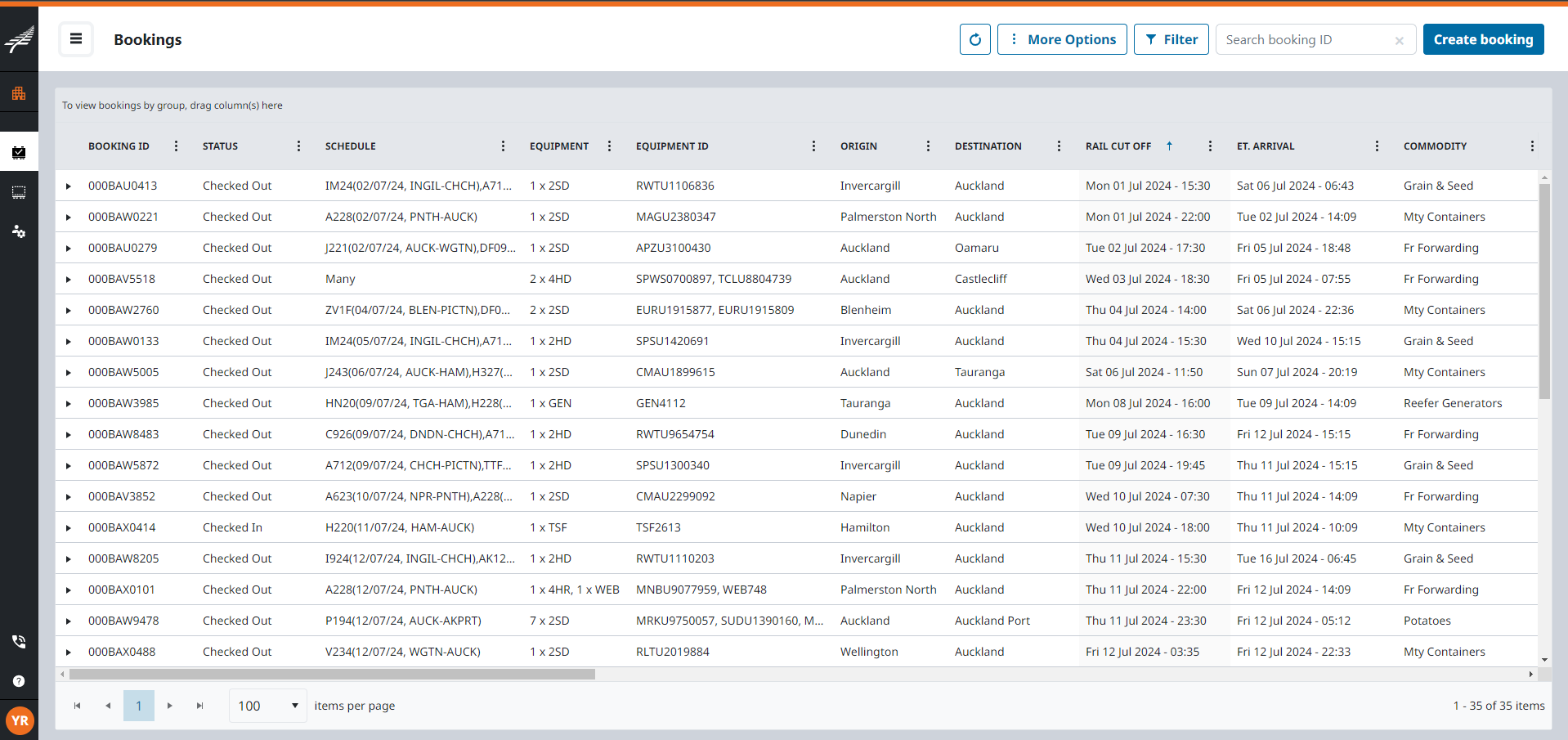Image resolution: width=1568 pixels, height=740 pixels.
Task: Open the YR user avatar
Action: tap(20, 720)
